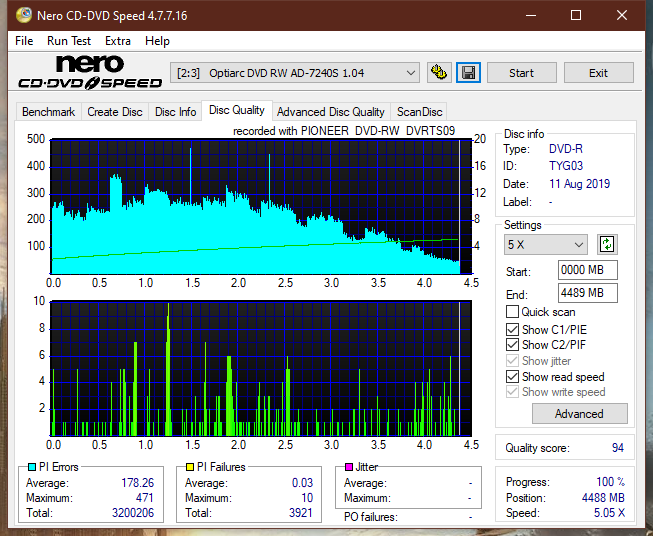Click the refresh settings icon beside speed dropdown
This screenshot has height=536, width=653.
(607, 244)
